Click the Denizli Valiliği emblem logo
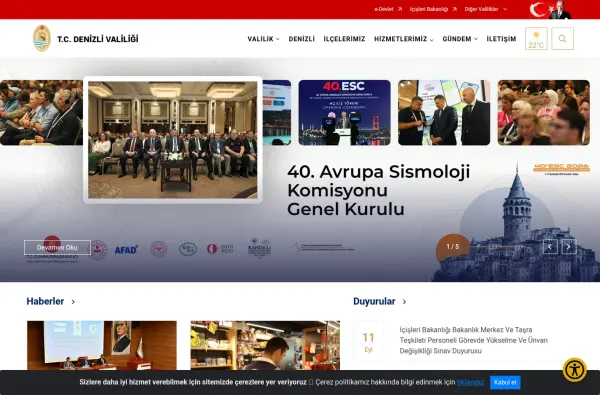The image size is (600, 395). [x=42, y=38]
